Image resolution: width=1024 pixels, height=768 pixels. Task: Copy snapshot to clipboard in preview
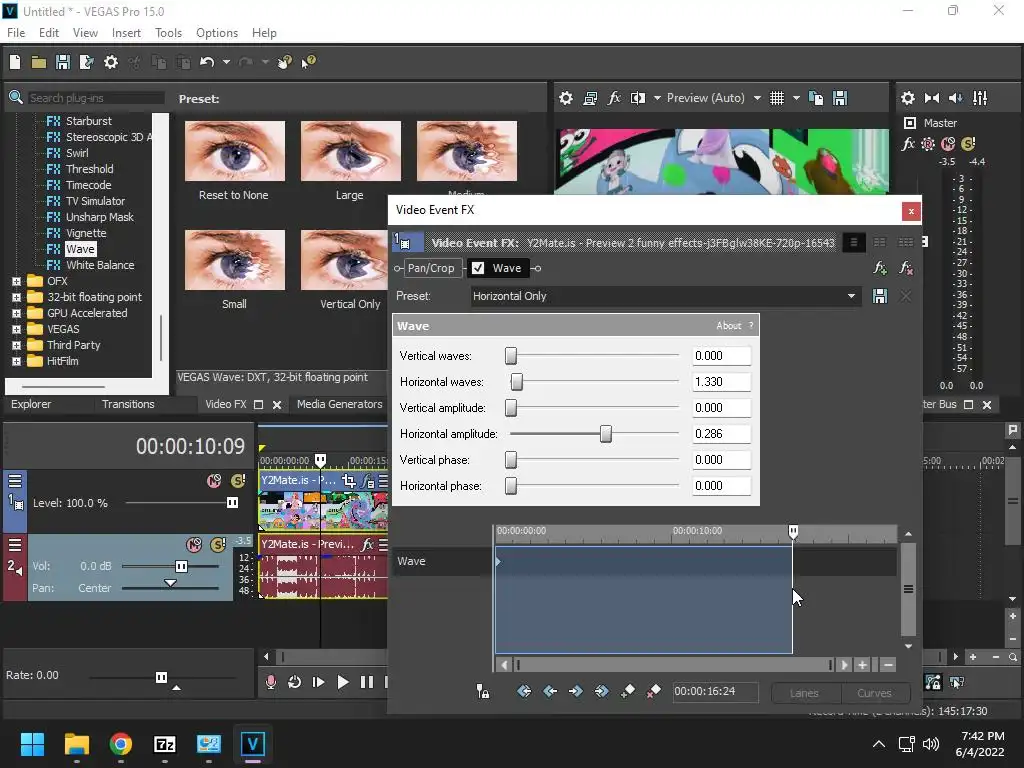pos(816,98)
